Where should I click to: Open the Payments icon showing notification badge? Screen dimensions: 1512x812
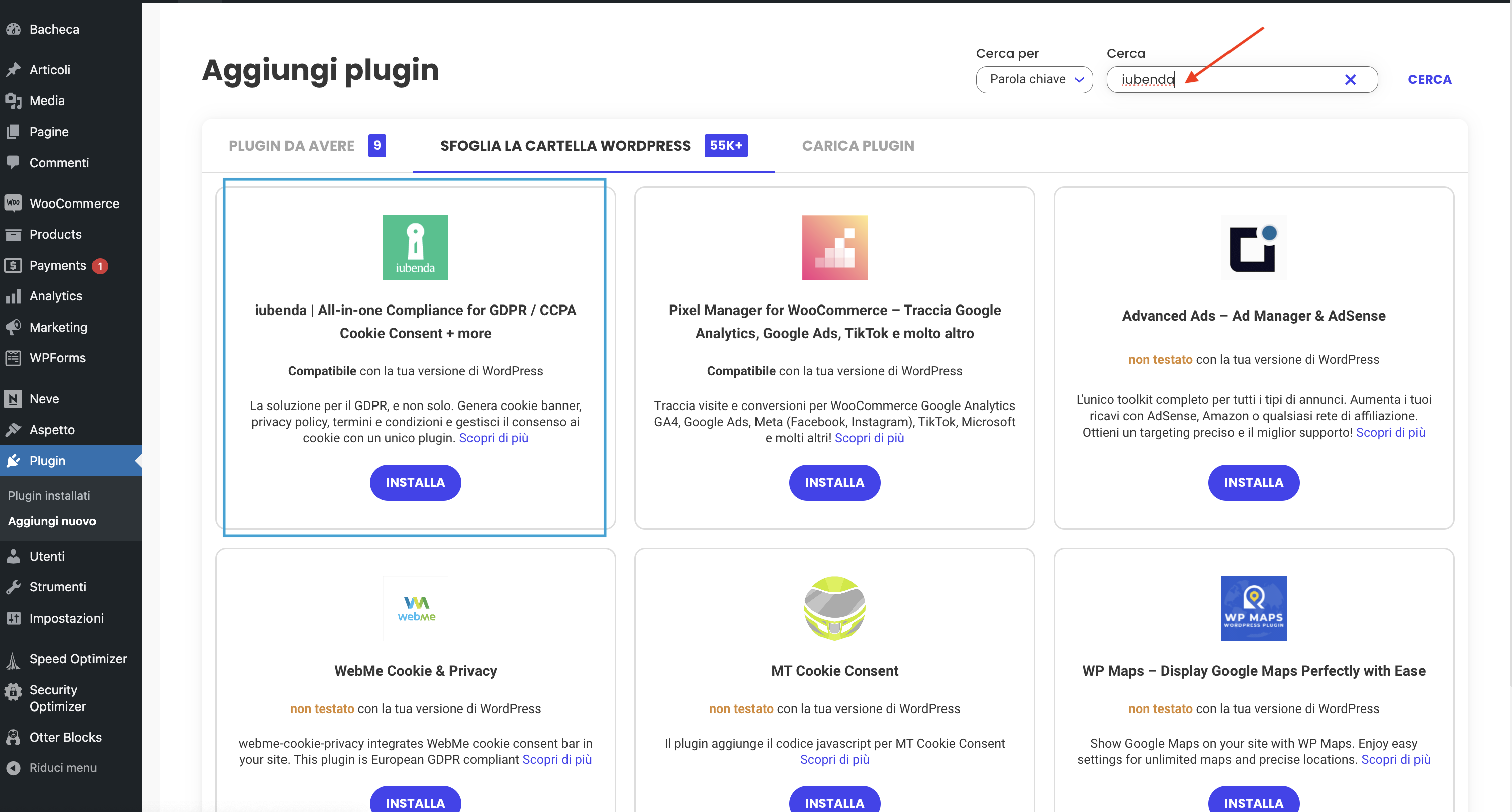14,265
